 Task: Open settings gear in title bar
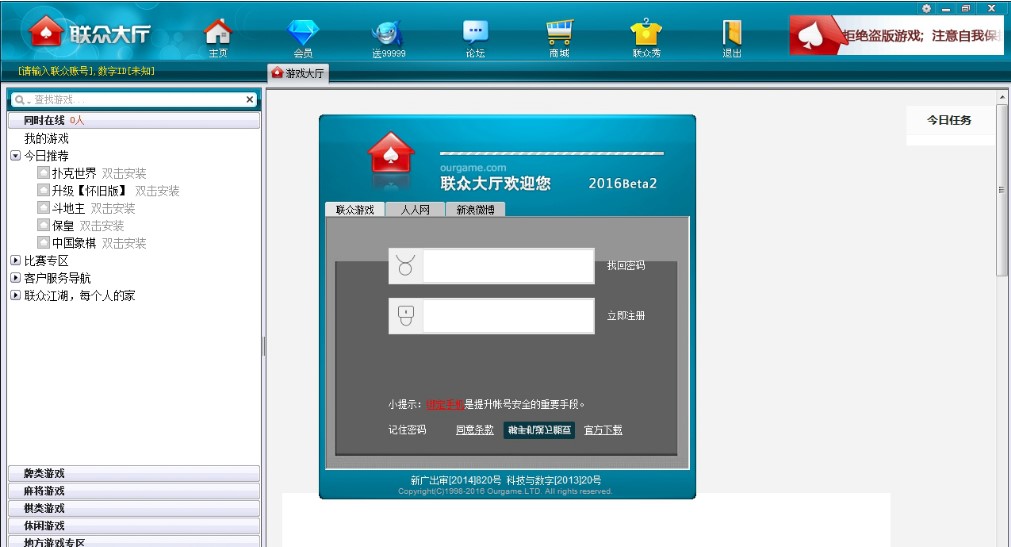click(927, 8)
